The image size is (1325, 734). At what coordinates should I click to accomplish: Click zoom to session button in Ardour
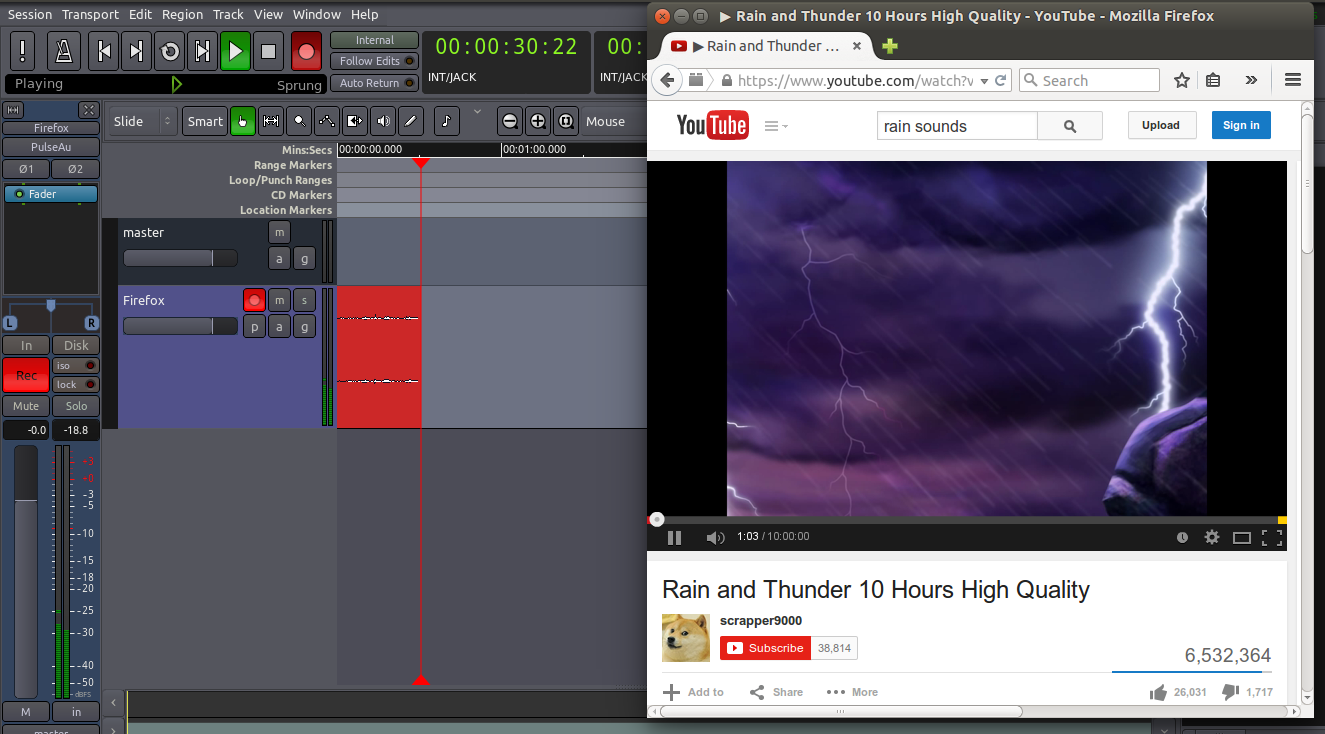click(x=566, y=121)
